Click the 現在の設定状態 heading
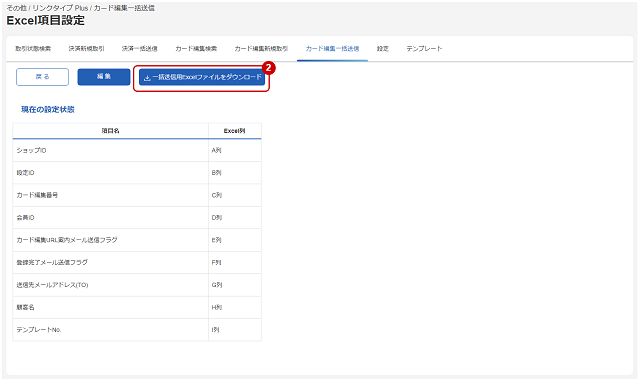640x381 pixels. point(48,109)
